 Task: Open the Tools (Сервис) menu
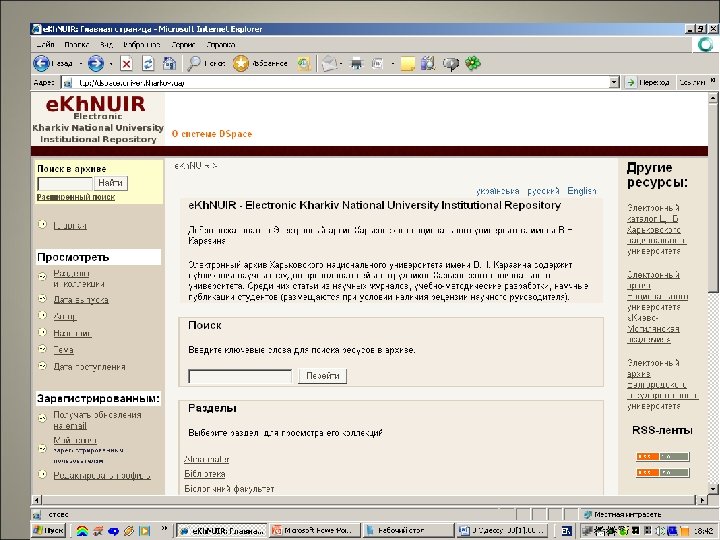(183, 45)
